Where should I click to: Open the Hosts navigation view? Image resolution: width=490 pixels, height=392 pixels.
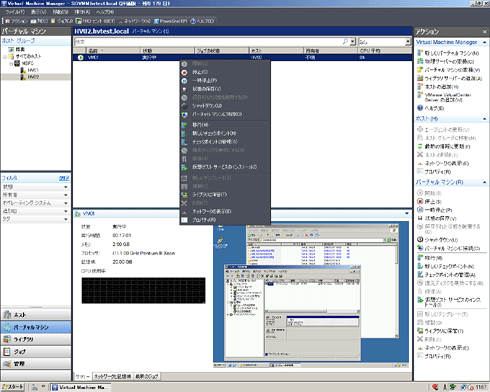coord(36,314)
